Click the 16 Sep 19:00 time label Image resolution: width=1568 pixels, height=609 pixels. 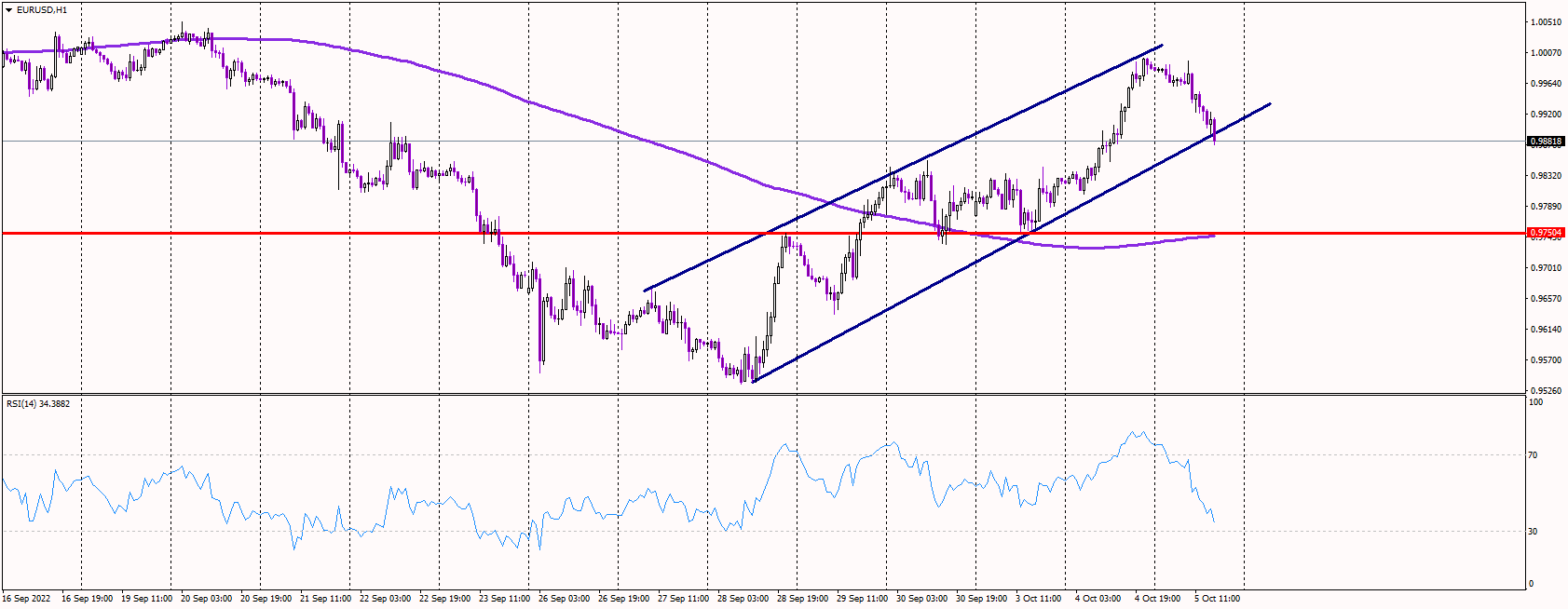pyautogui.click(x=87, y=598)
